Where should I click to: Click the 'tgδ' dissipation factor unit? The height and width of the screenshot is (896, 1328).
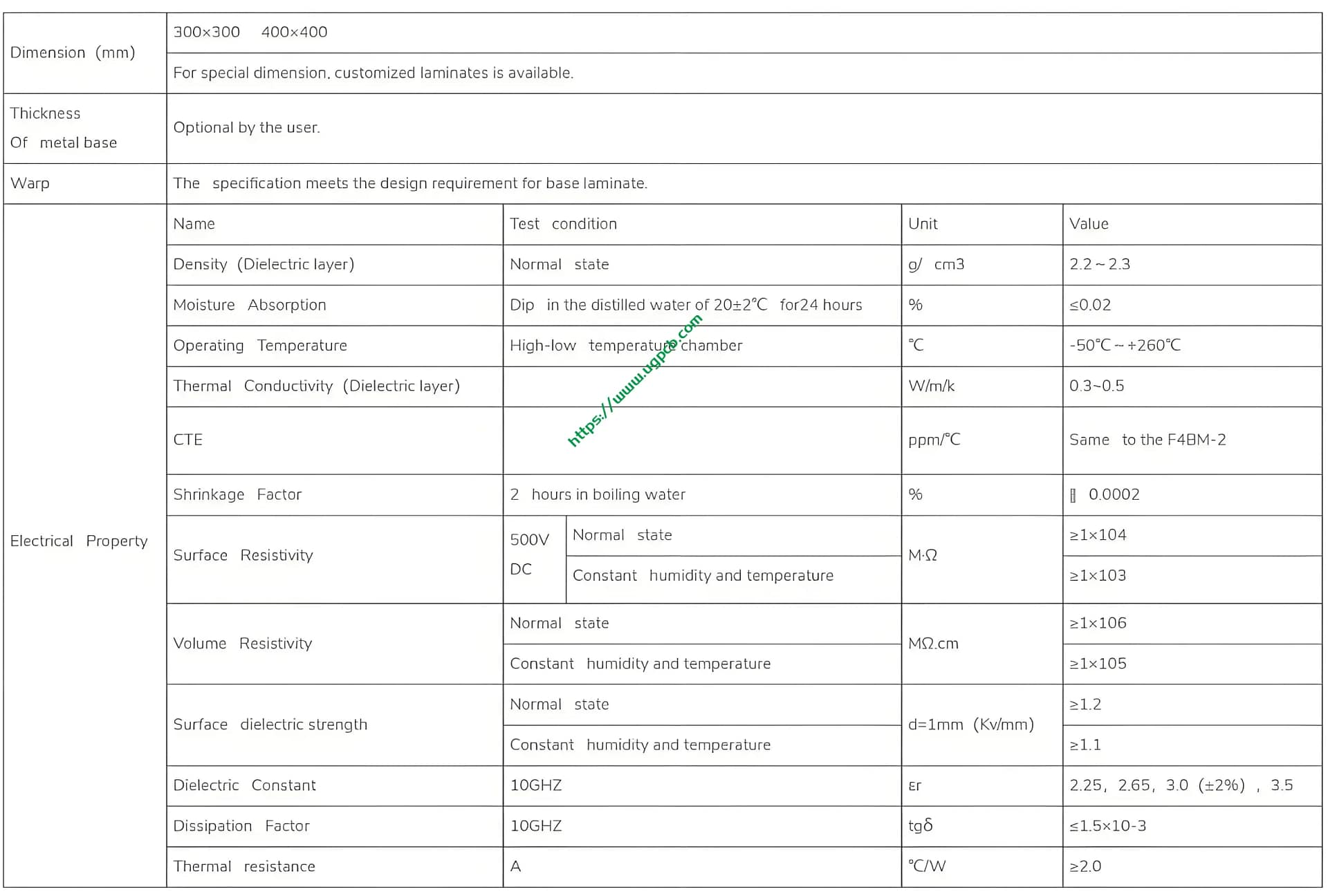[x=920, y=825]
